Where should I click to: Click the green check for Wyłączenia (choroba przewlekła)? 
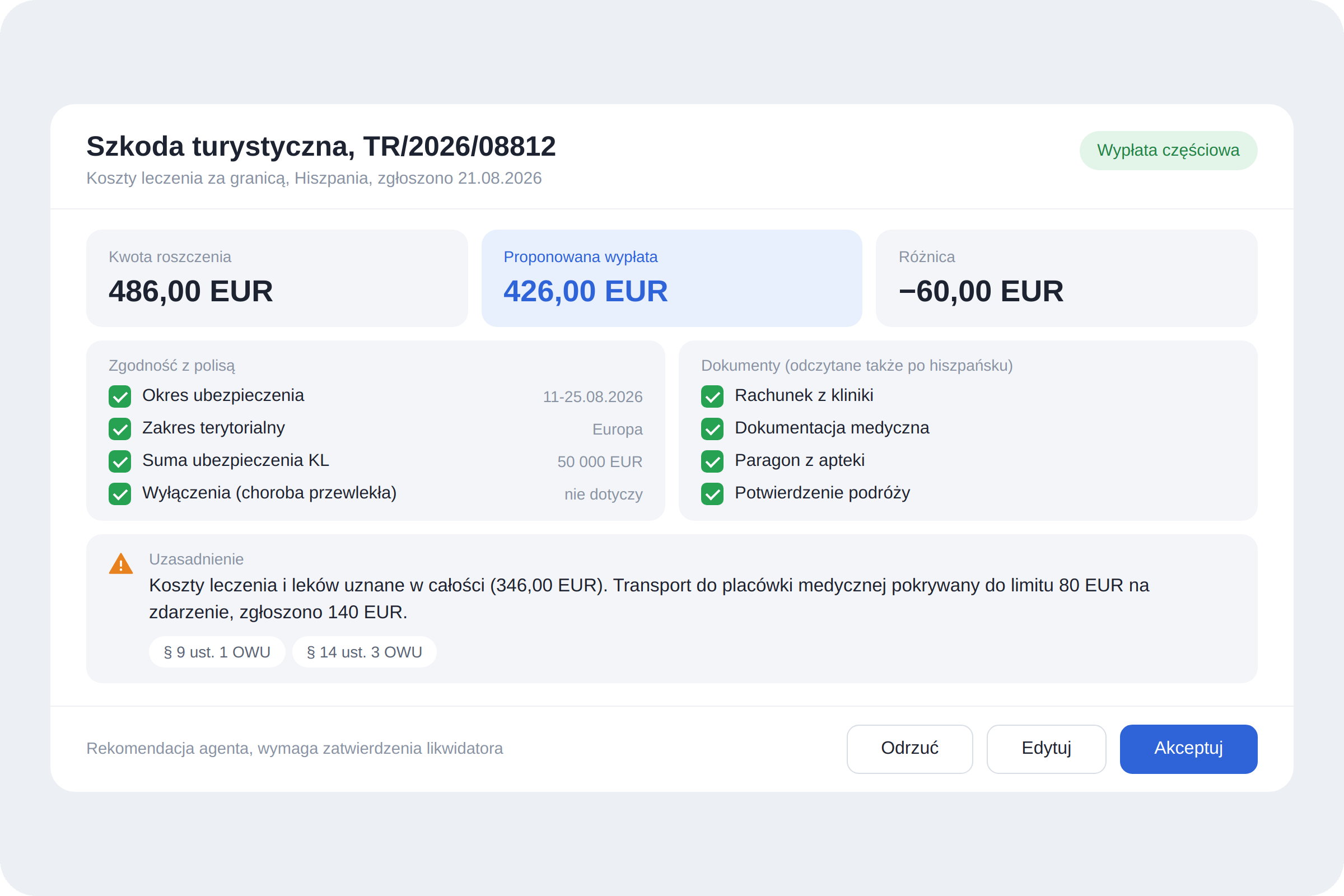(120, 494)
